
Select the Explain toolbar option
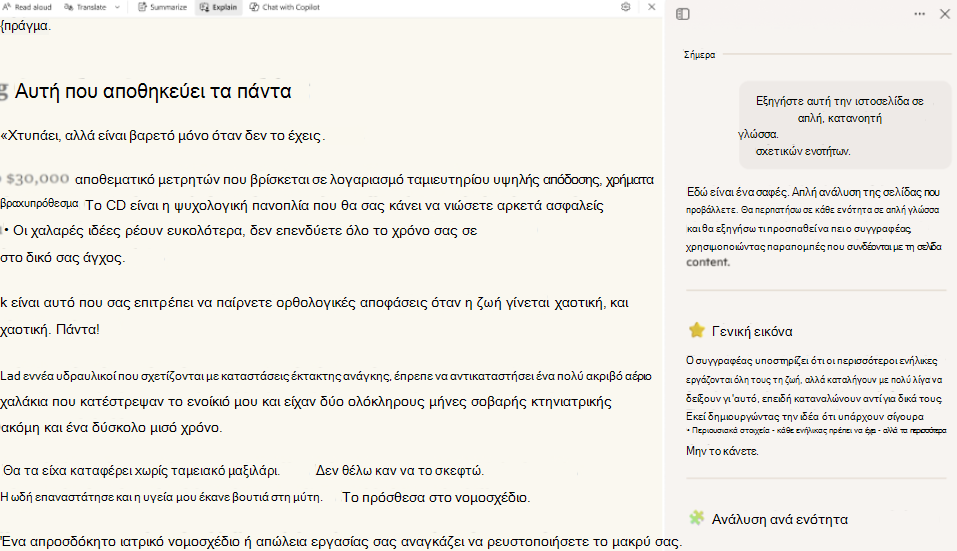(218, 7)
